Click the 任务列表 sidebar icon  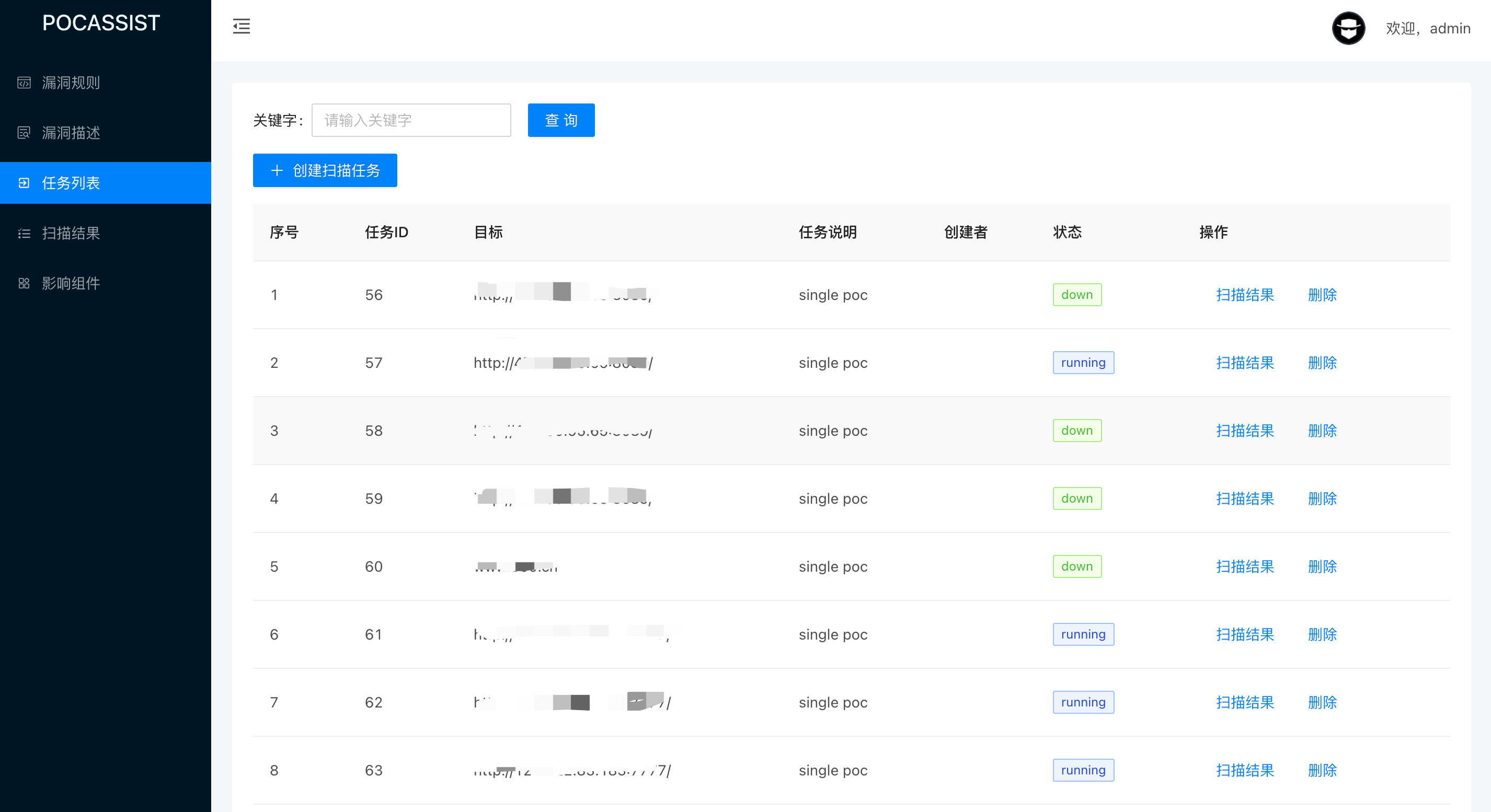click(24, 183)
